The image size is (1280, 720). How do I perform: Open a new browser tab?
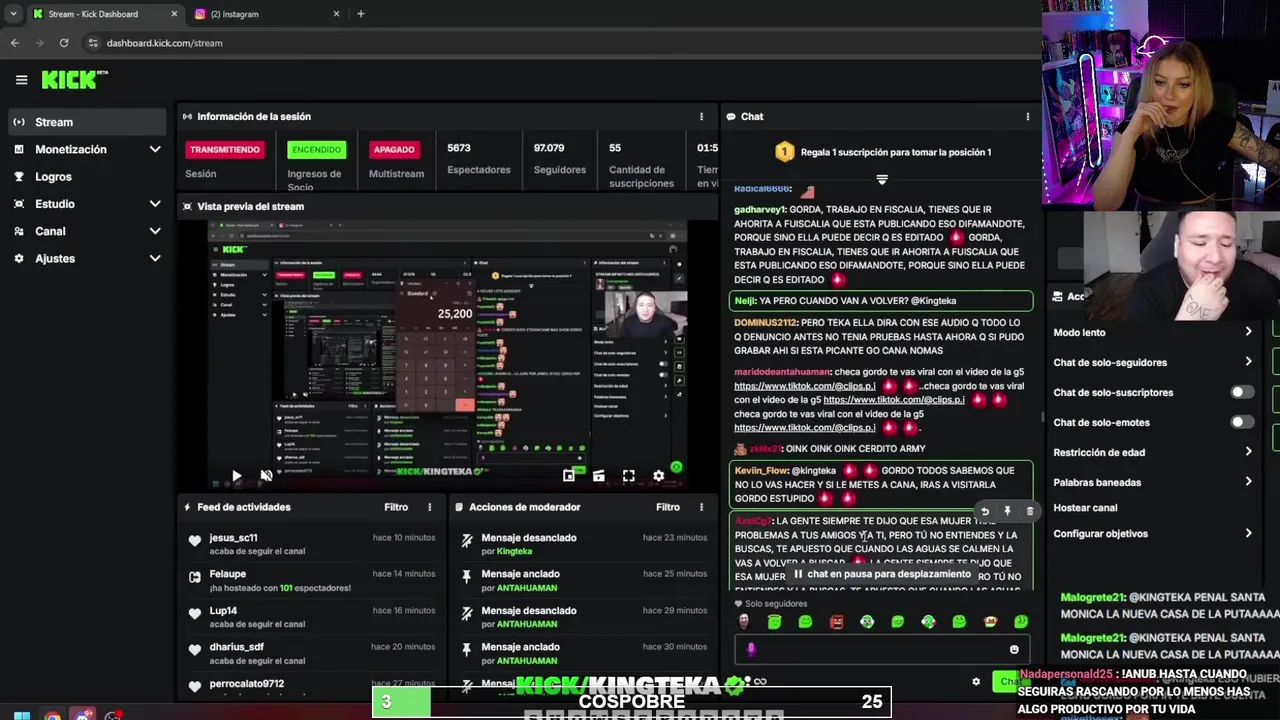[361, 14]
